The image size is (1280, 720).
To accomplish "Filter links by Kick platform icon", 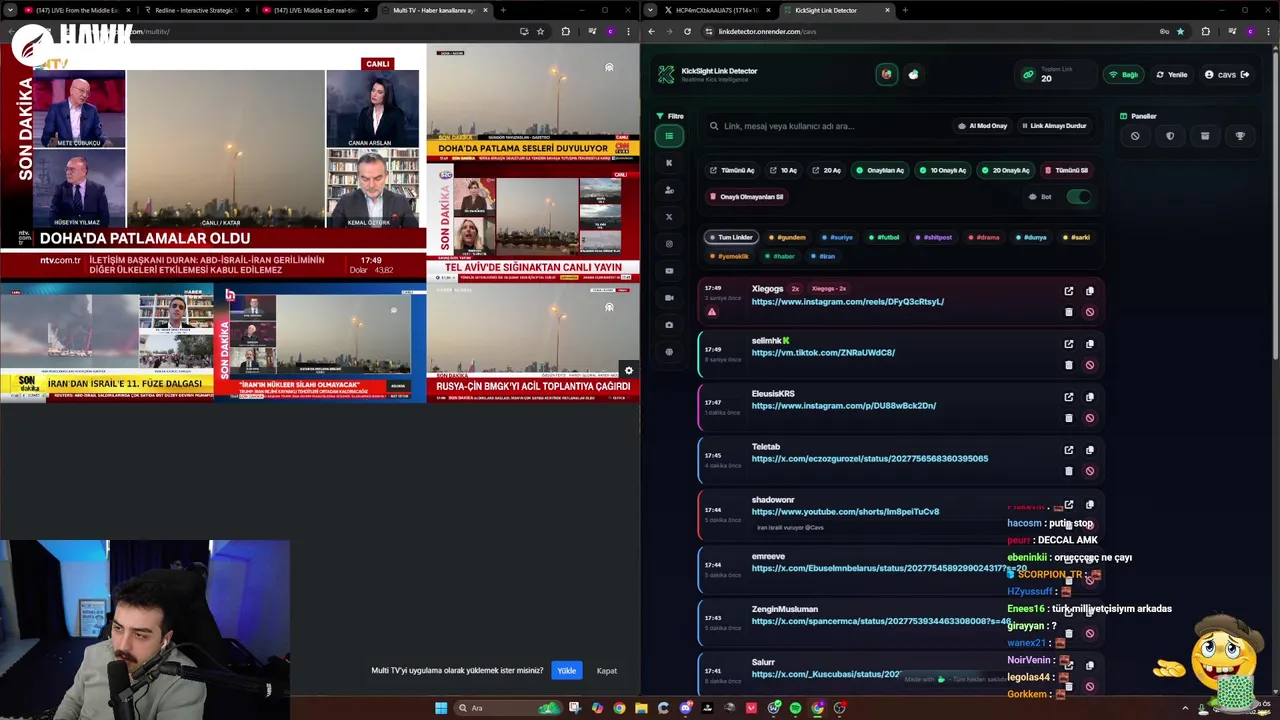I will coord(669,163).
